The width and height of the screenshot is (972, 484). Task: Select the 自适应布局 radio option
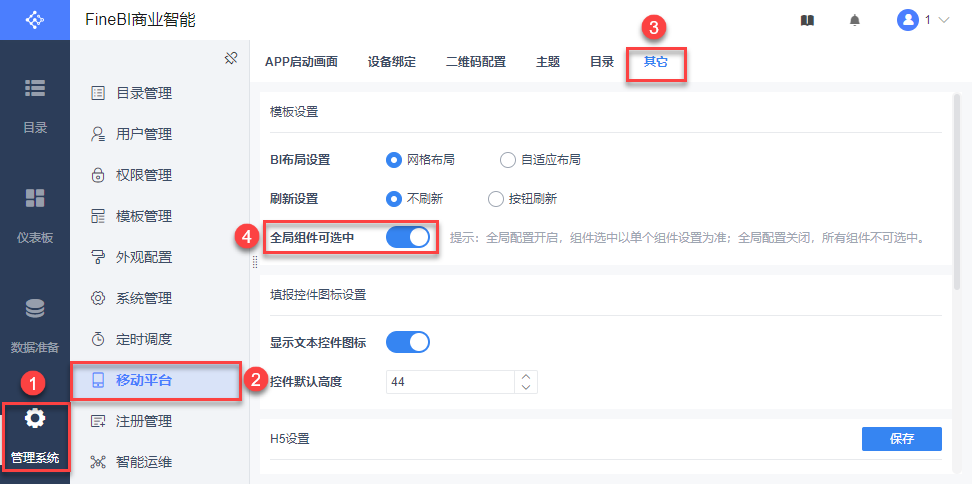(508, 160)
